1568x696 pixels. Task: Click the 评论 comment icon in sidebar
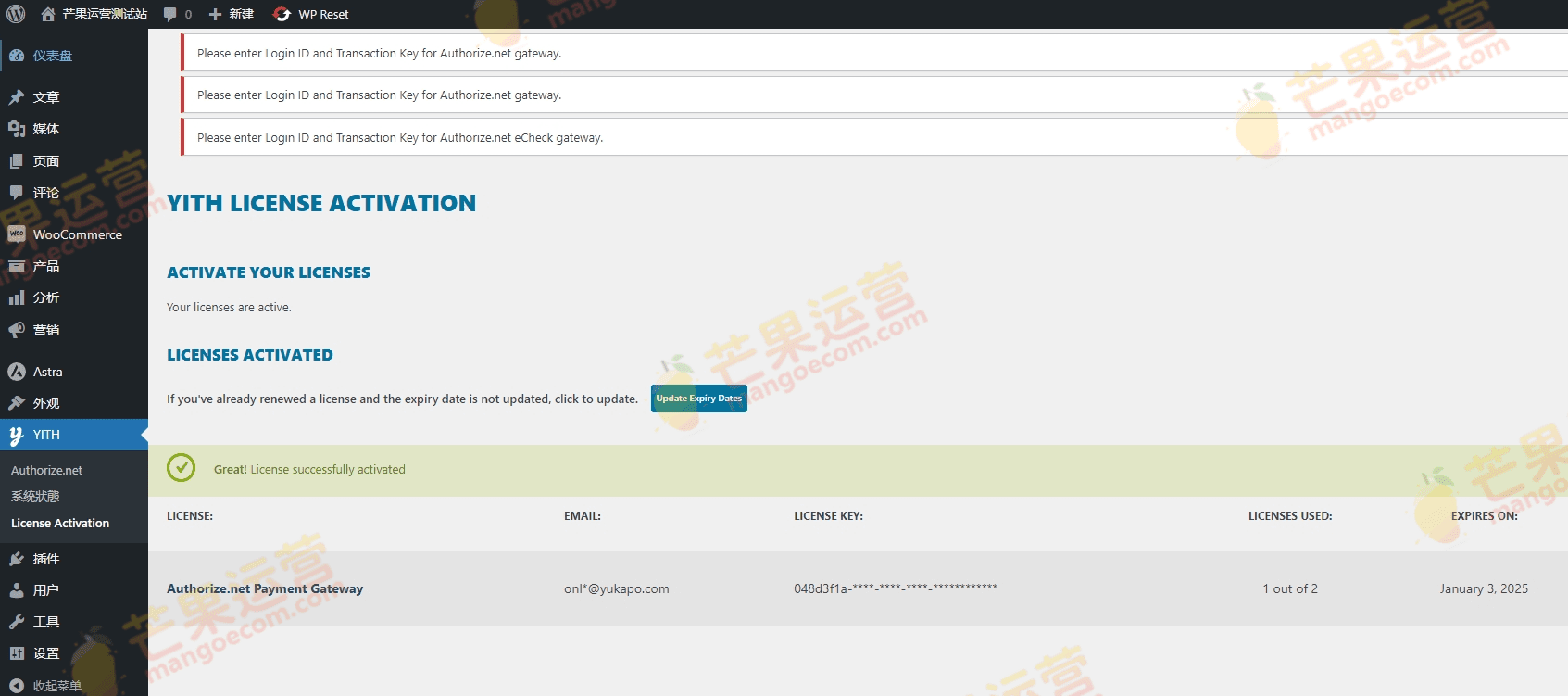click(17, 193)
